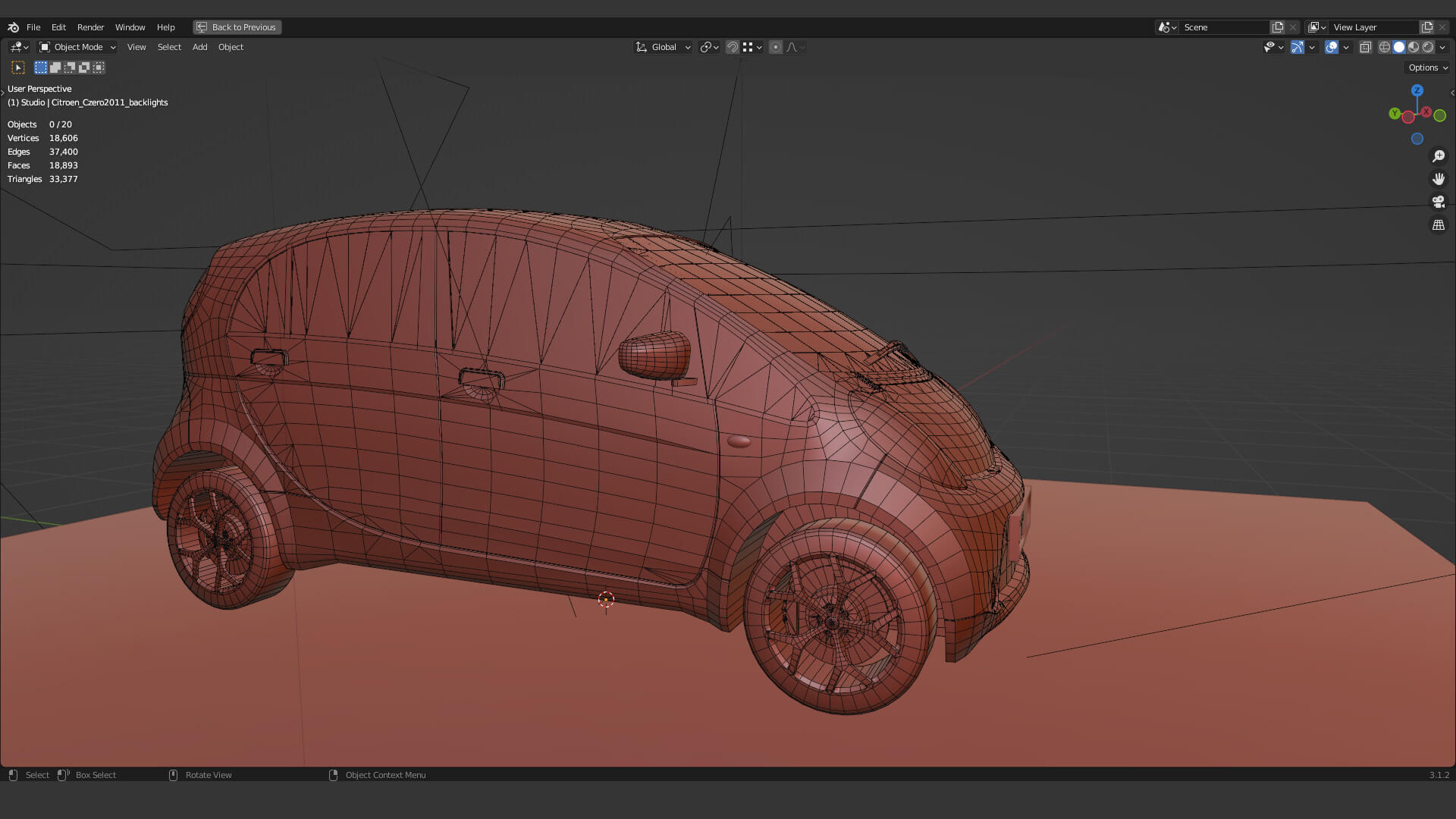
Task: Click the View Layer name field
Action: pos(1374,27)
